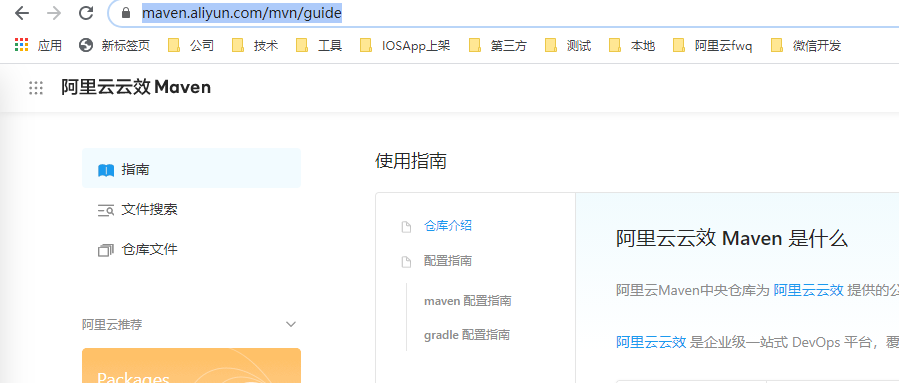Click the 阿里云推荐 section label
Image resolution: width=899 pixels, height=383 pixels.
112,325
